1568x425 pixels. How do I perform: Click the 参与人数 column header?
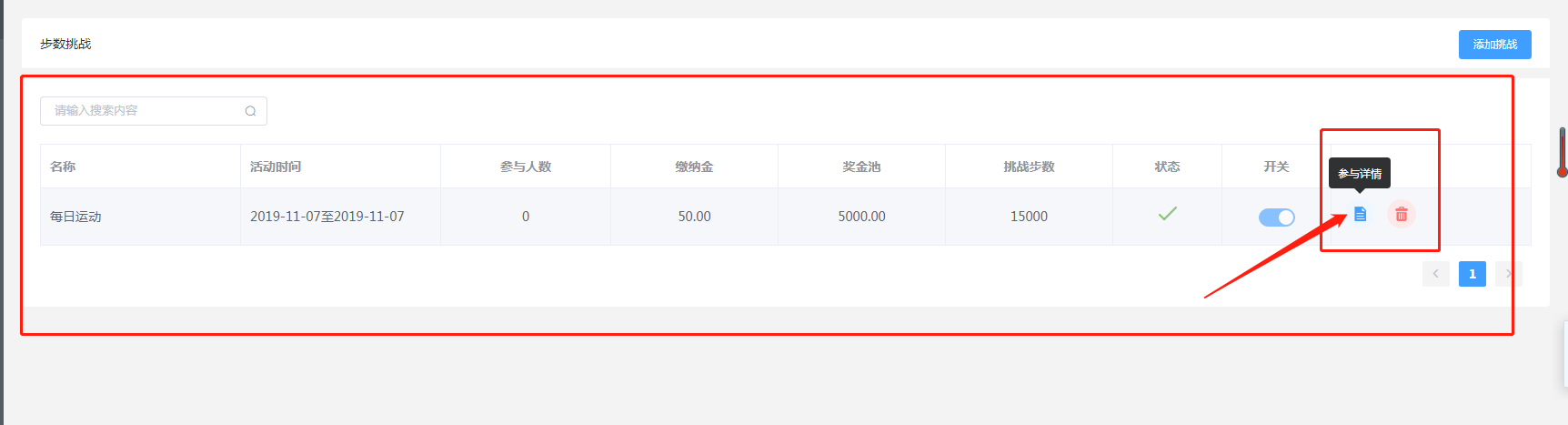[x=526, y=167]
